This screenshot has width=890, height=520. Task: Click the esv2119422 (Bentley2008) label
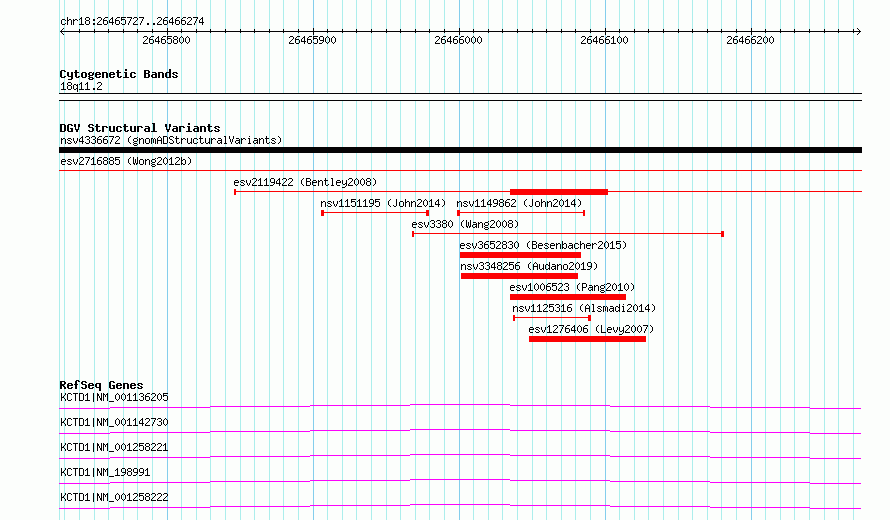305,182
